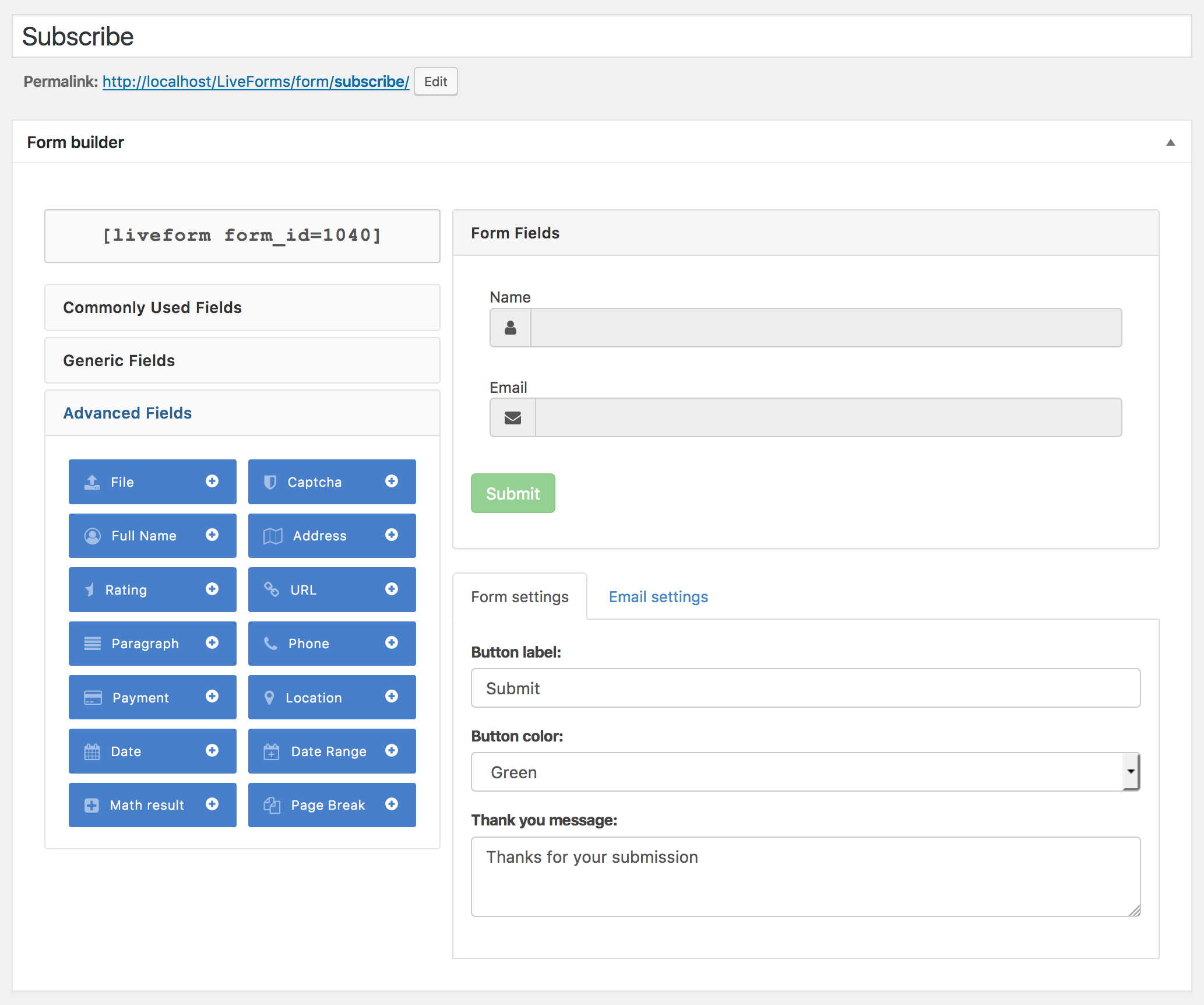Switch to the Email settings tab

pyautogui.click(x=659, y=597)
